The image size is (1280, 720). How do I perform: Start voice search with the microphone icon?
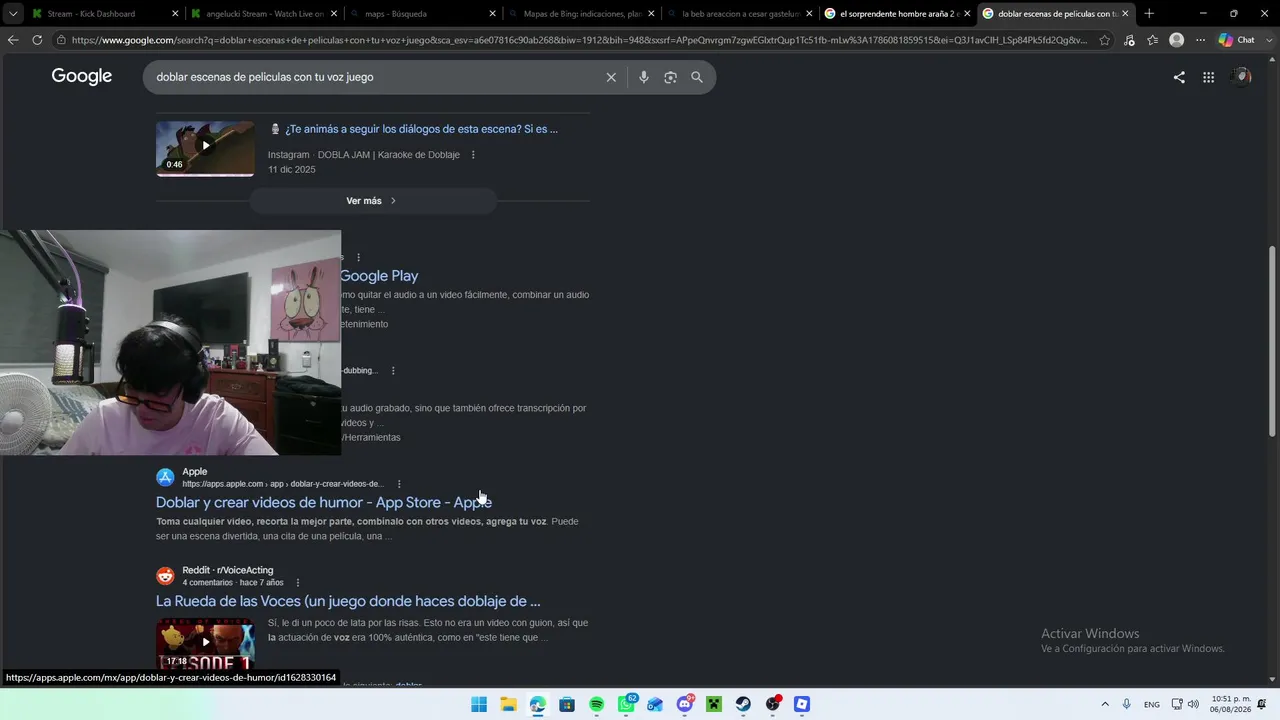(x=643, y=77)
